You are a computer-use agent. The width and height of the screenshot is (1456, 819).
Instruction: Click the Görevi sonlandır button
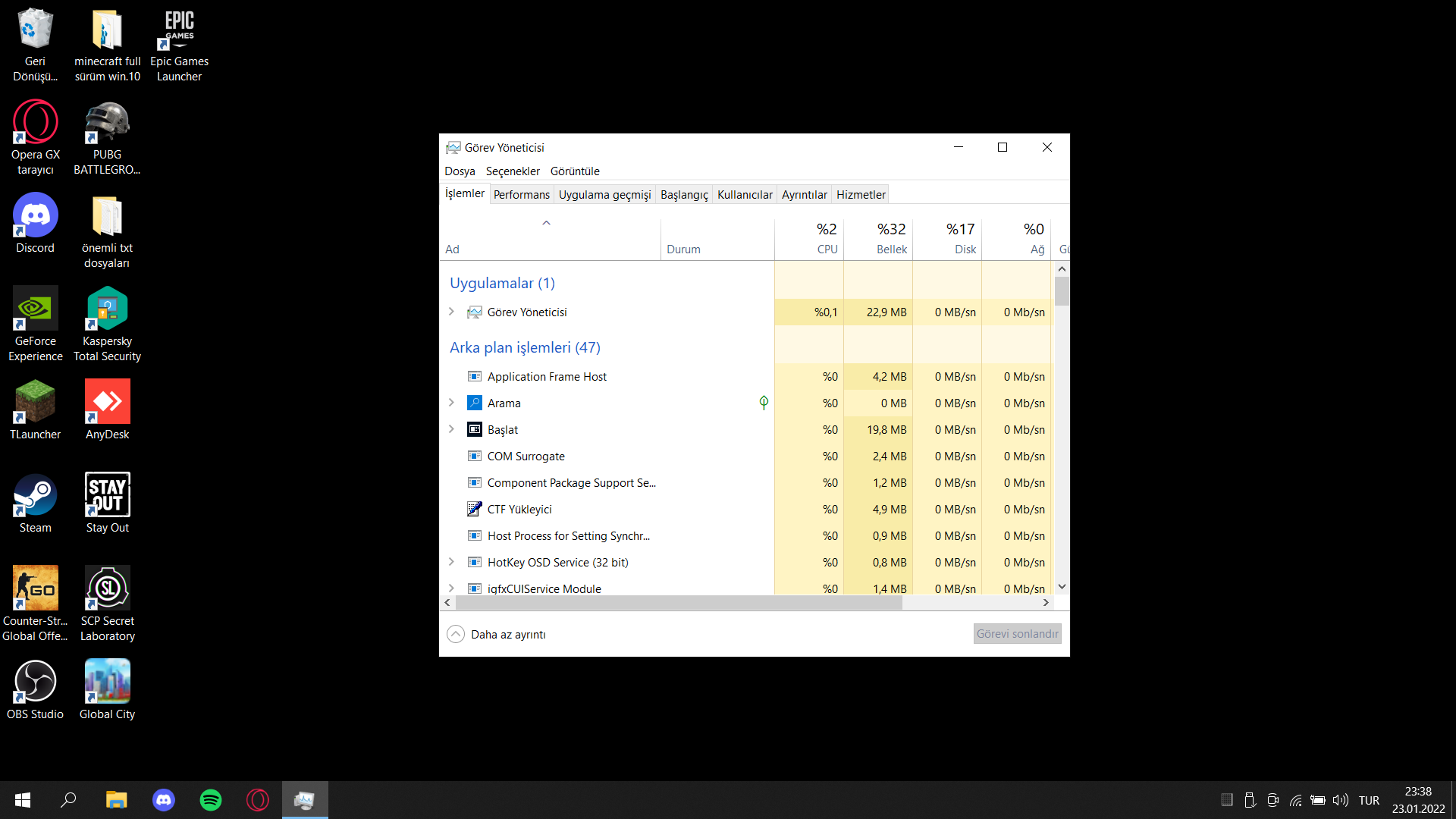1017,634
